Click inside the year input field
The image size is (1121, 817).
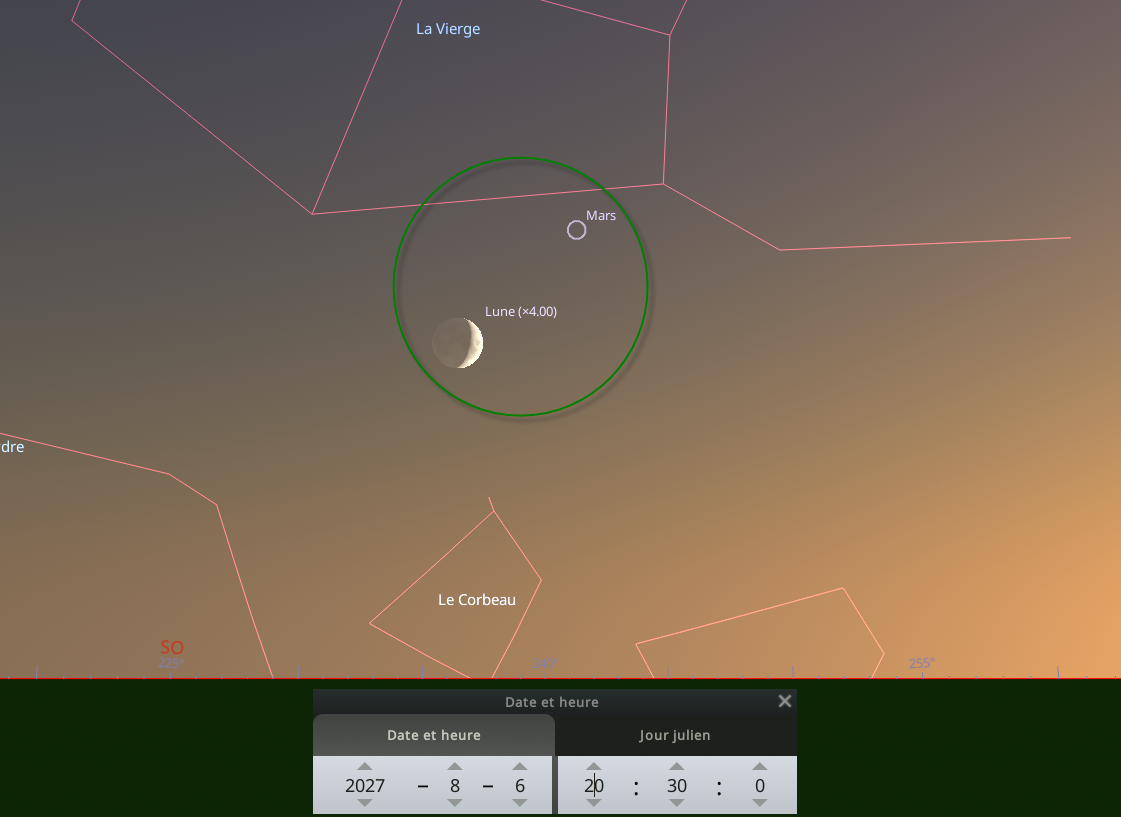pos(365,786)
